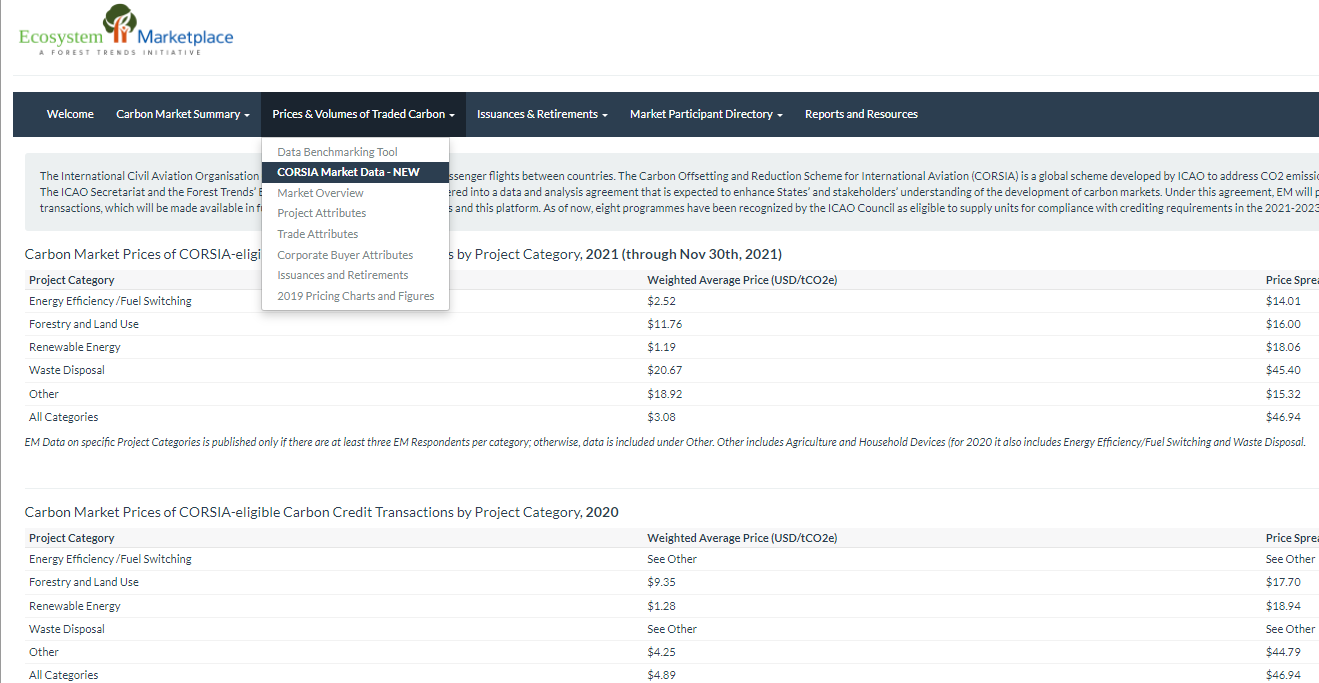The image size is (1319, 683).
Task: Open the Welcome page
Action: click(70, 114)
